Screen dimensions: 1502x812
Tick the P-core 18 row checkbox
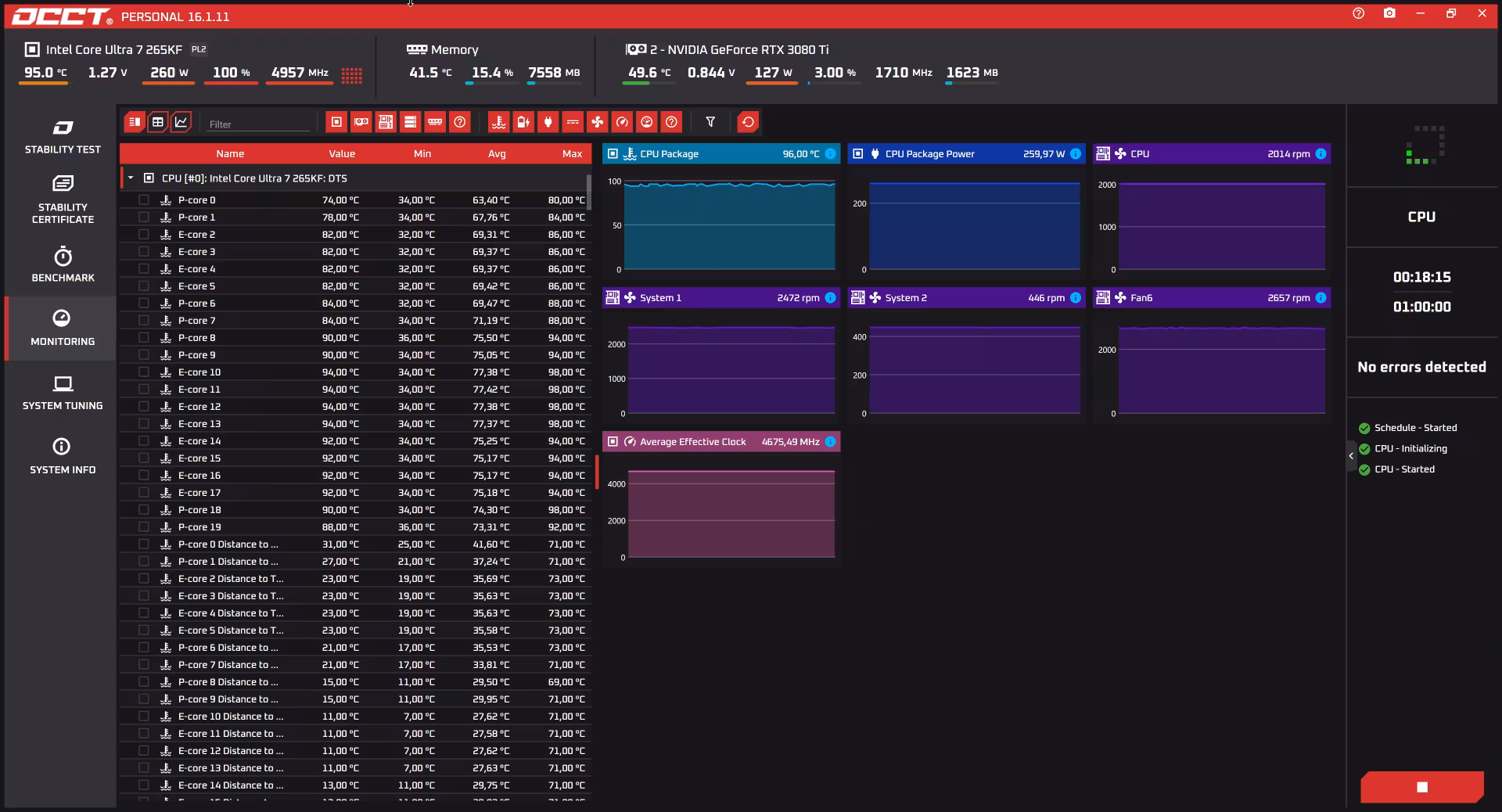(144, 510)
